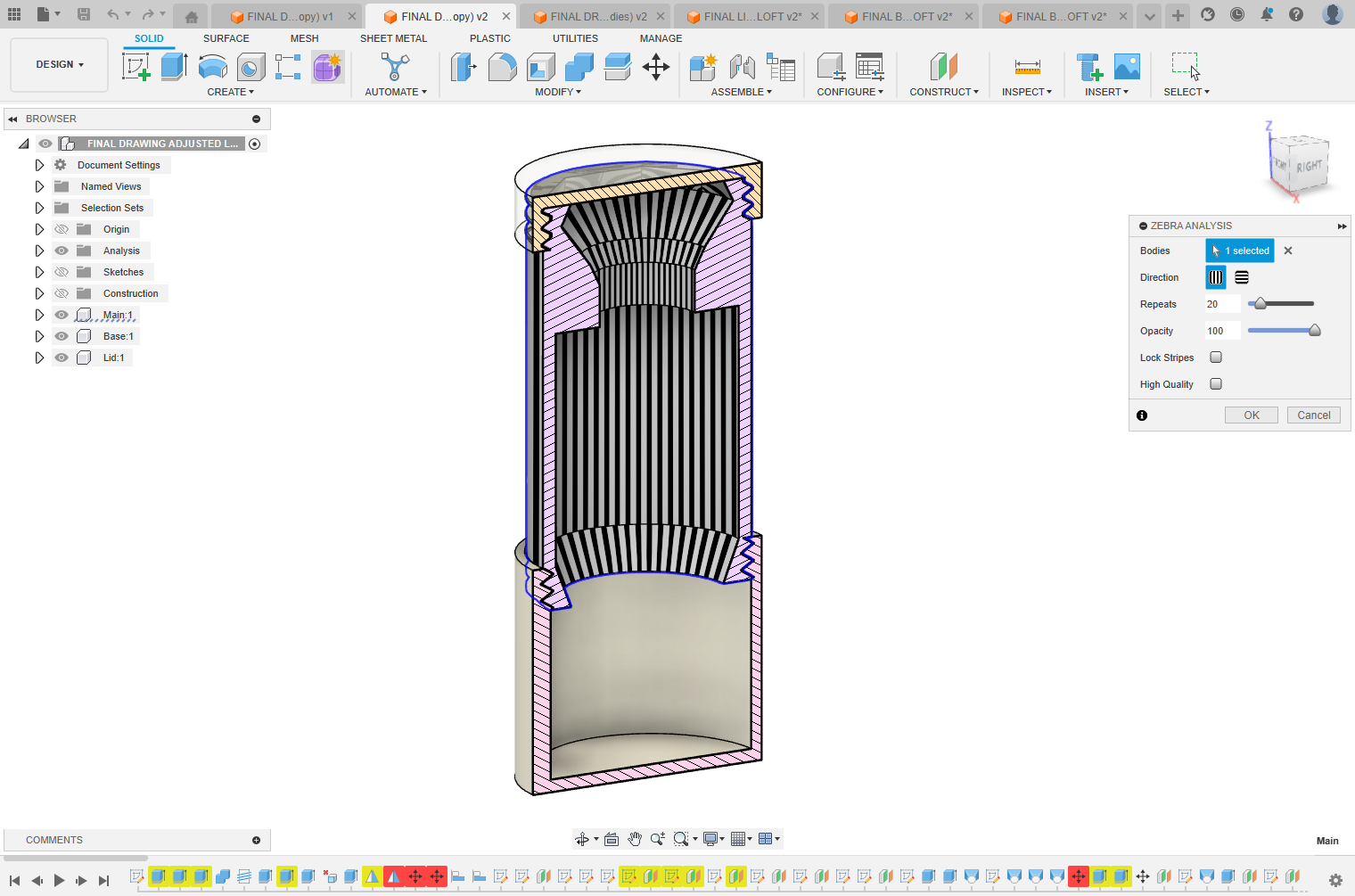1355x896 pixels.
Task: Select the Pan hand tool
Action: 635,839
